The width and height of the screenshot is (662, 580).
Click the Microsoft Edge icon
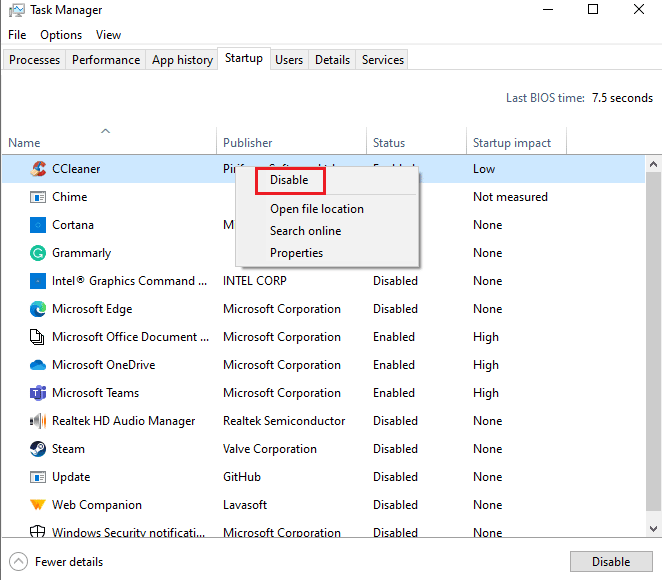38,309
